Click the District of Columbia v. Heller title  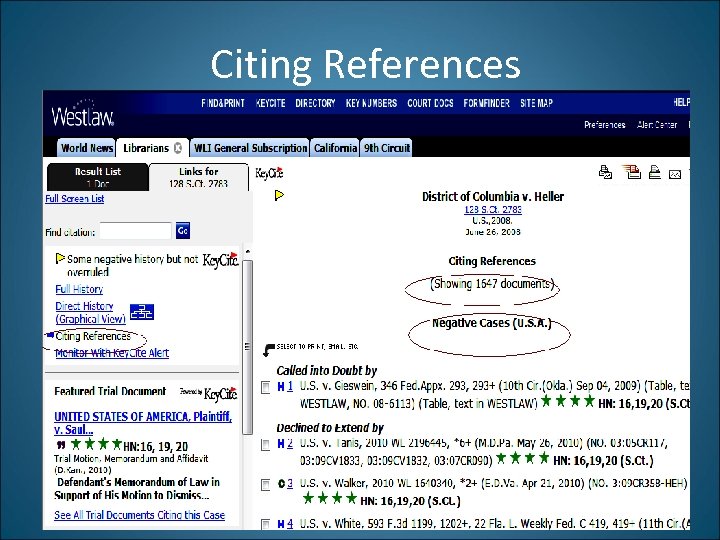coord(493,197)
